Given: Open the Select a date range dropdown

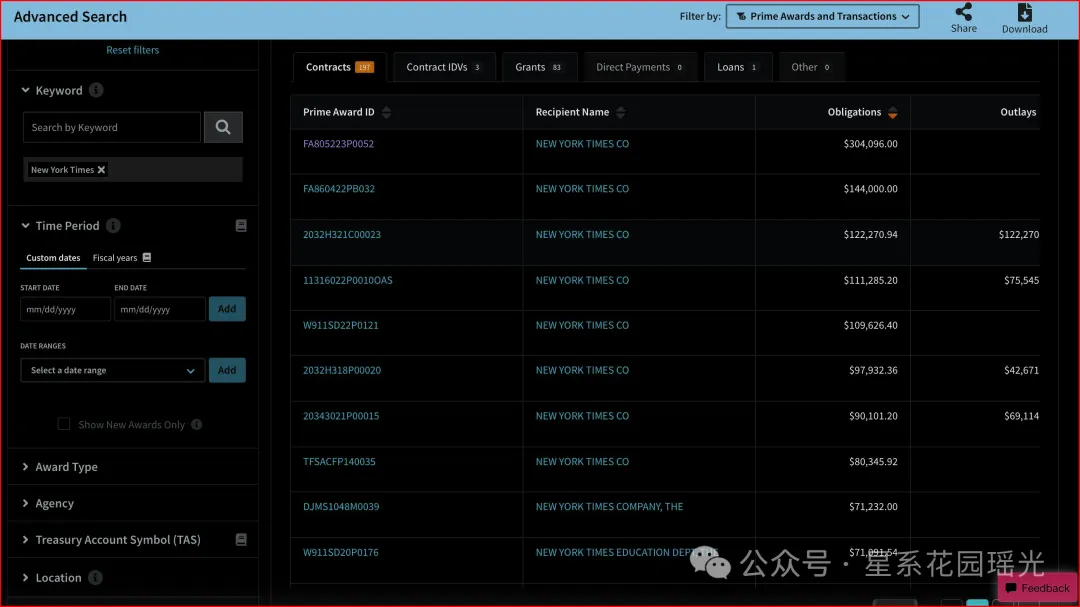Looking at the screenshot, I should 112,370.
